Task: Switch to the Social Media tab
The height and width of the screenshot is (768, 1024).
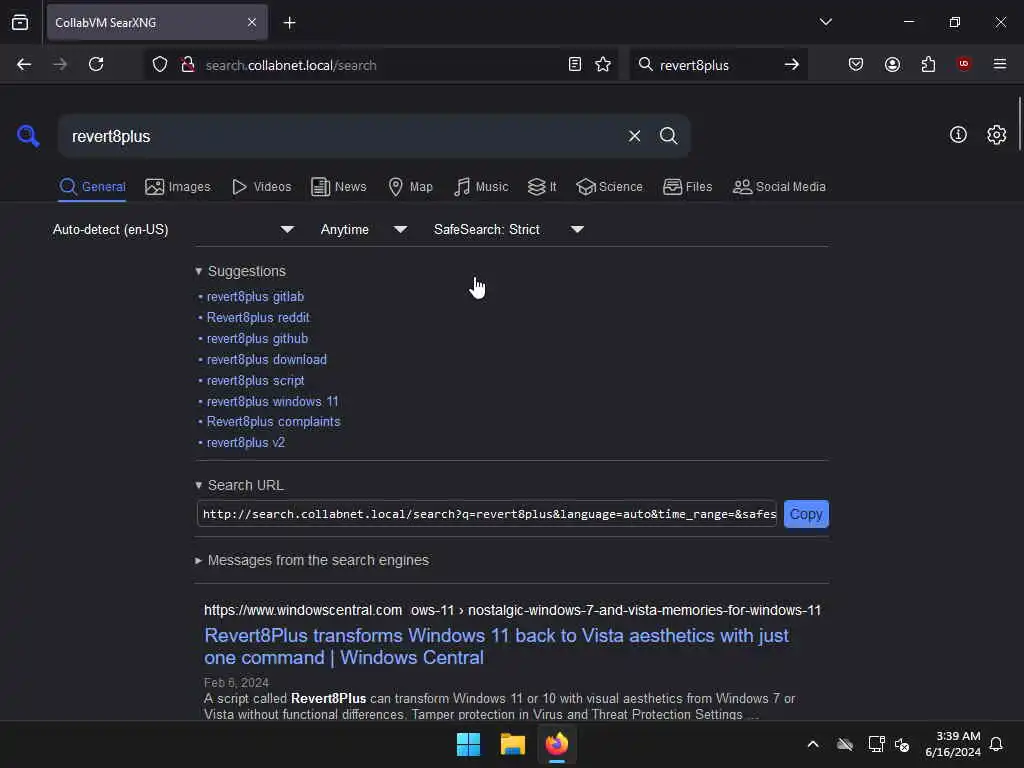Action: (779, 187)
